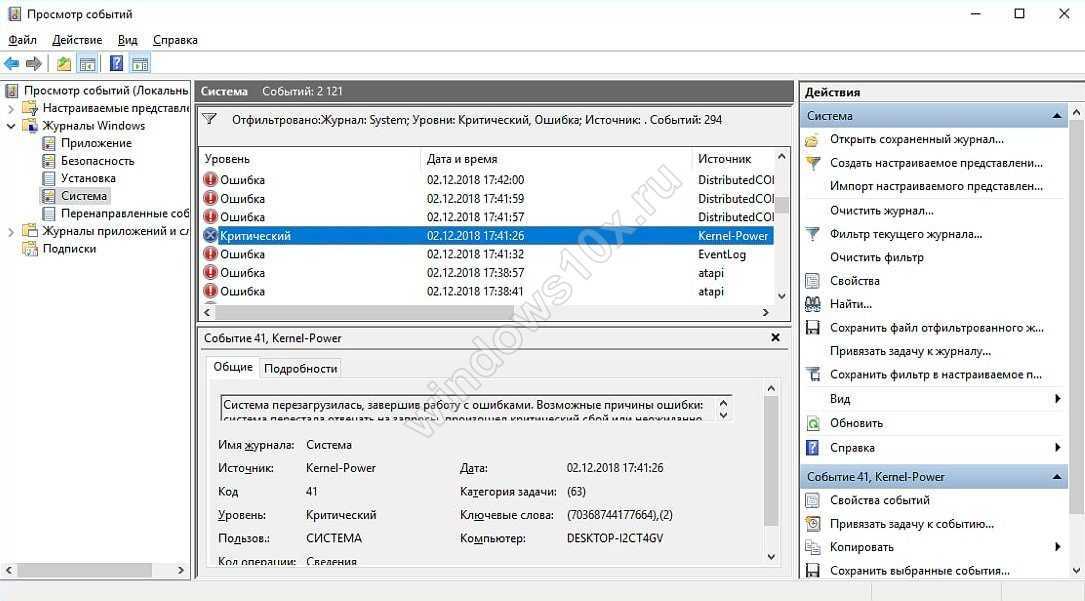Click 'Очистить журнал...' action

coord(881,211)
